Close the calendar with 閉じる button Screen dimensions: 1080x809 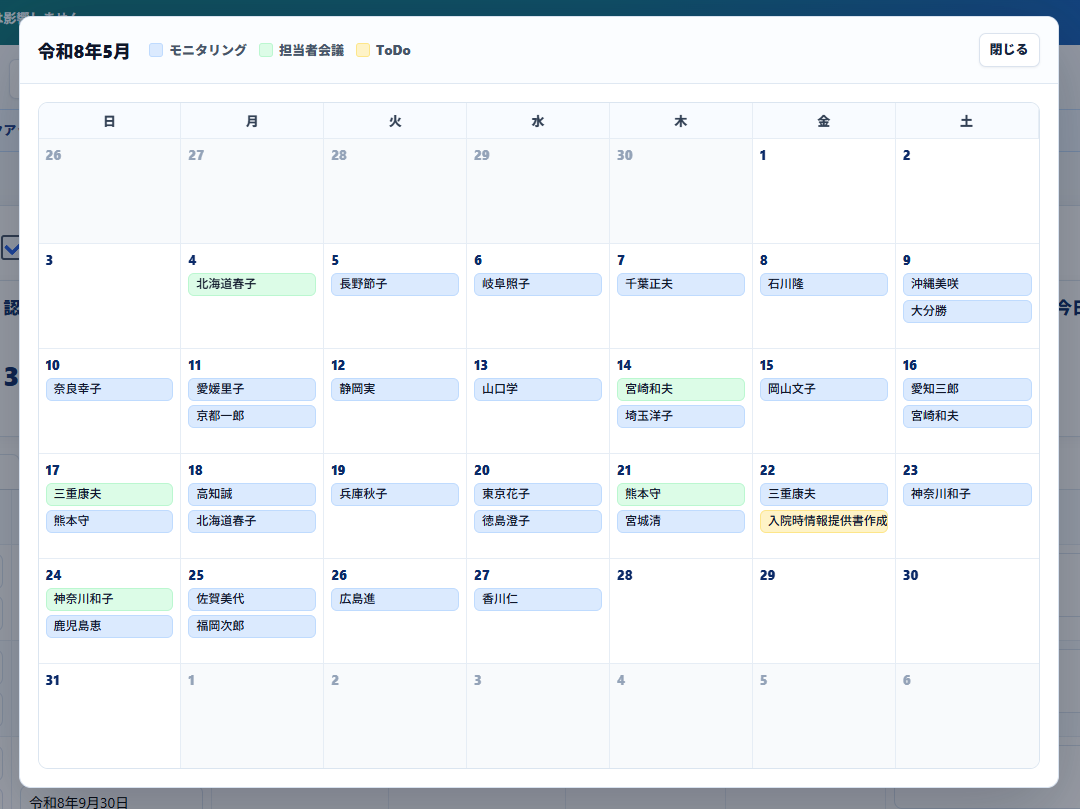1008,50
